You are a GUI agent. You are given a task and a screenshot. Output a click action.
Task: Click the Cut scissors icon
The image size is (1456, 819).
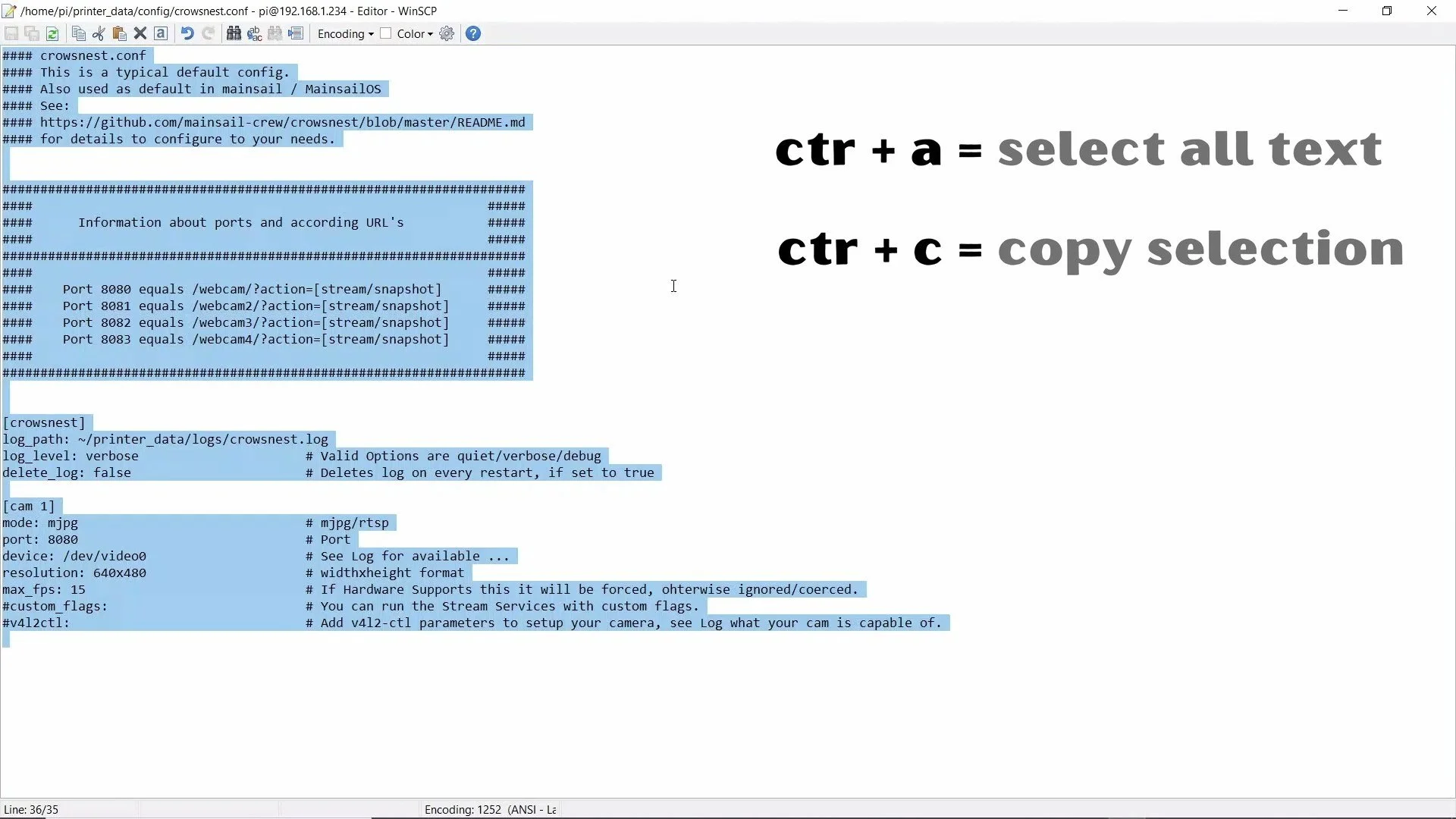pos(99,33)
